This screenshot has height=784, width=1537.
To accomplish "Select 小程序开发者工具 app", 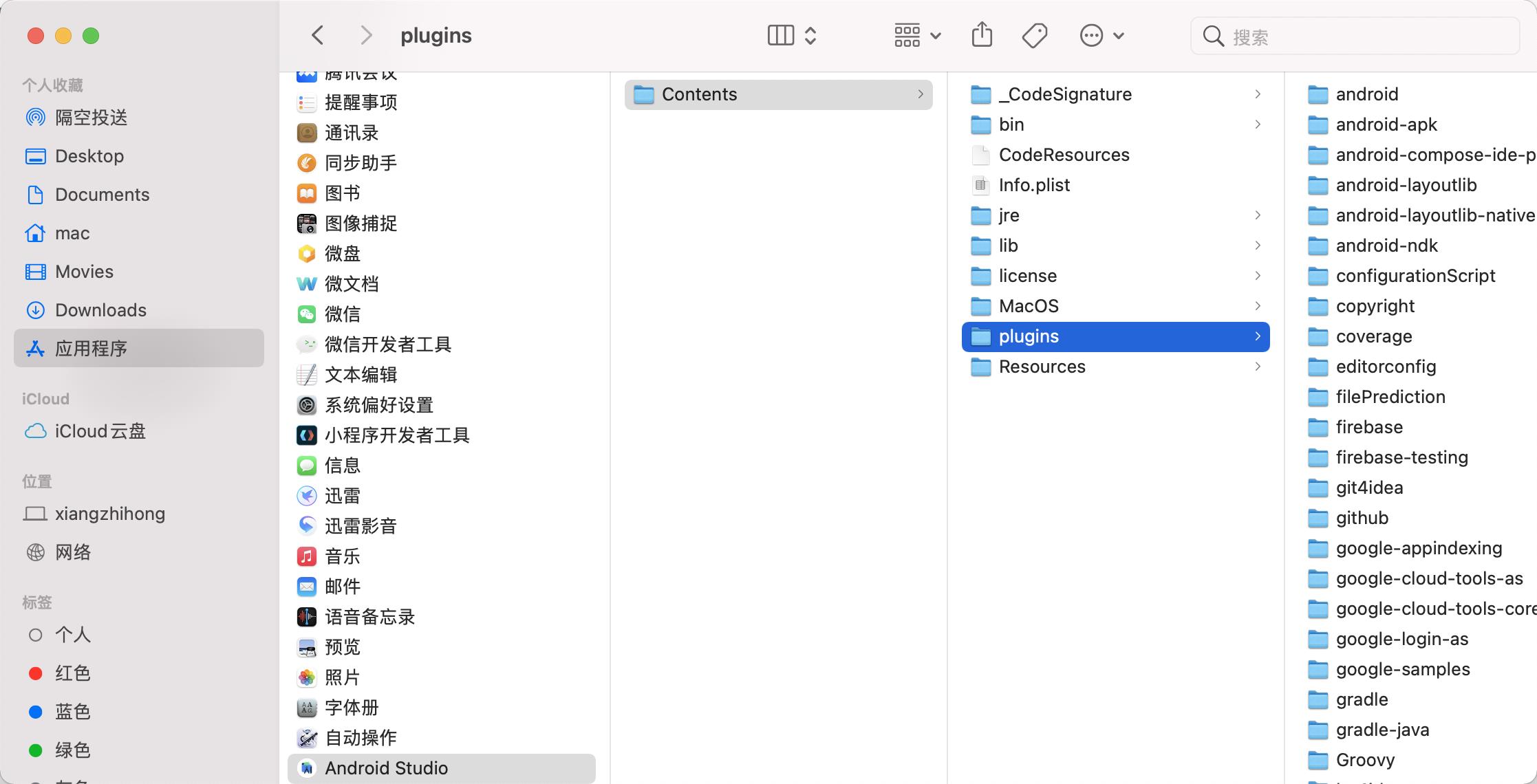I will coord(442,435).
